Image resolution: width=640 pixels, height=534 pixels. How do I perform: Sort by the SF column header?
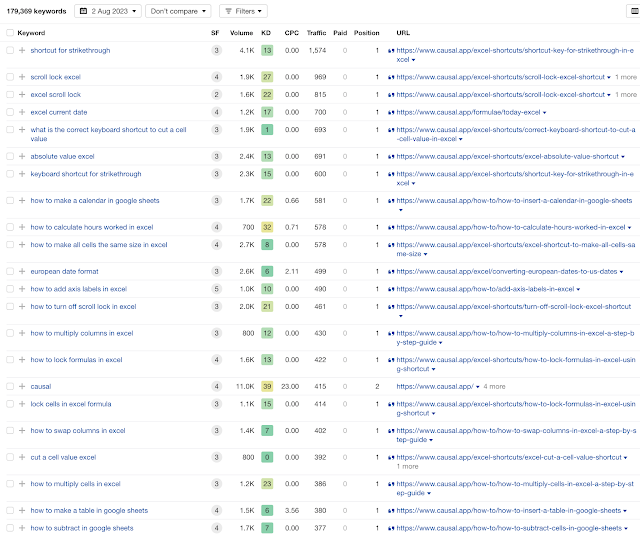[x=215, y=33]
